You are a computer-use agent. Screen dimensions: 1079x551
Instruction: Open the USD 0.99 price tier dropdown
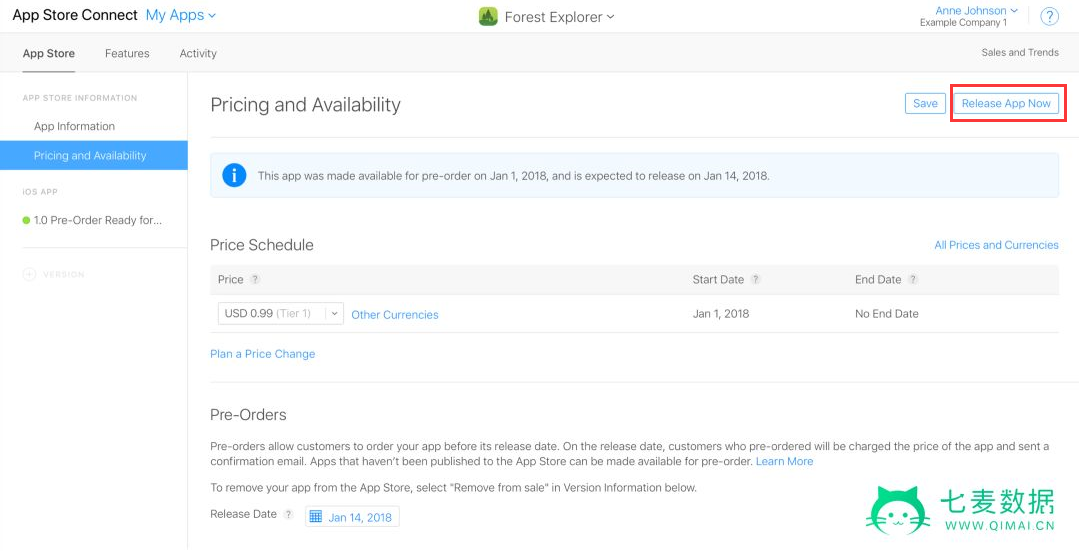pos(281,314)
